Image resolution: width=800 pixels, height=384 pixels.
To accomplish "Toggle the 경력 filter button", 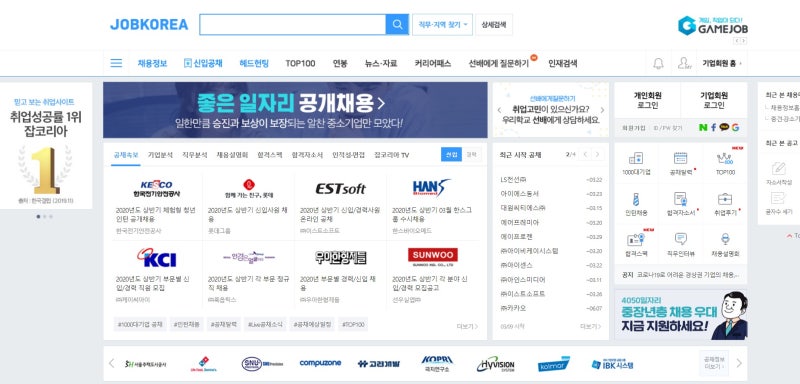I will 471,155.
